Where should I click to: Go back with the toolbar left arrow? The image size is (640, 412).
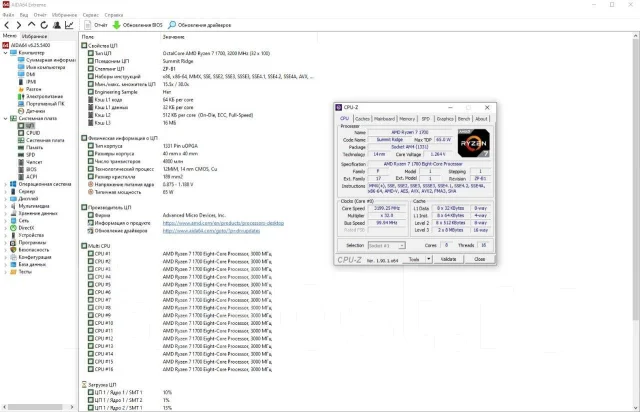[7, 25]
